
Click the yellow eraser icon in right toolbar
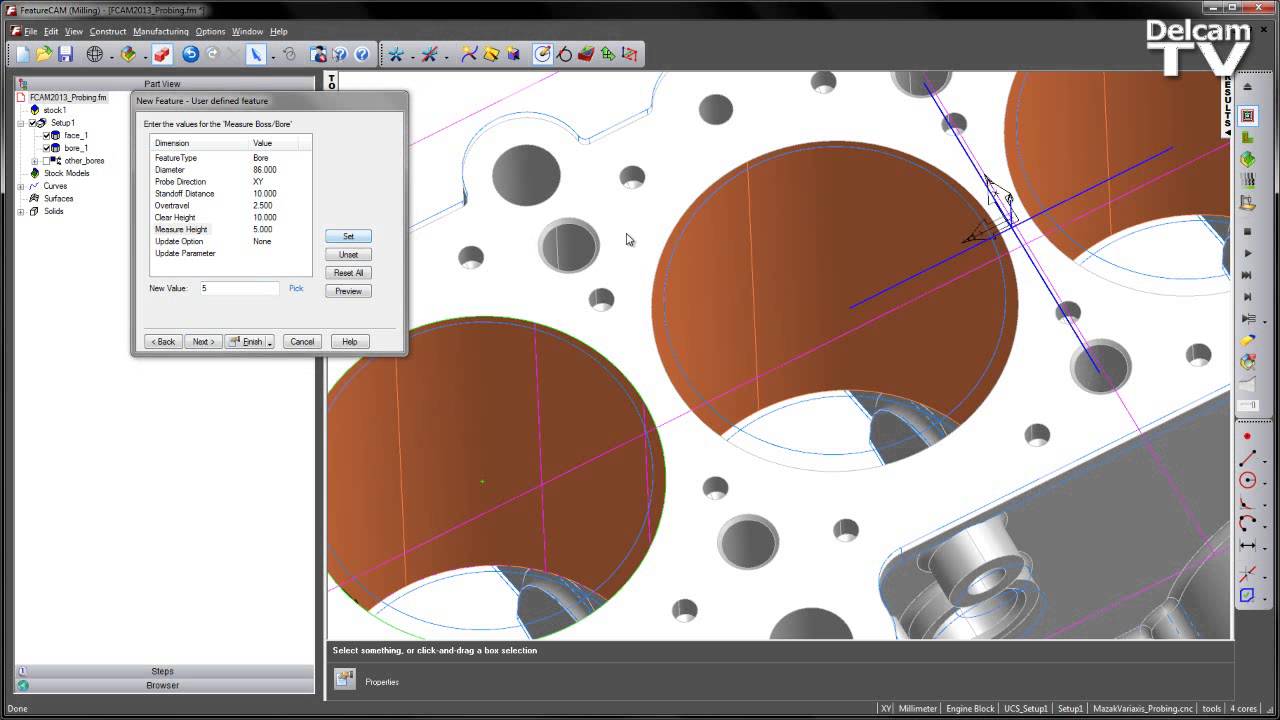click(1247, 341)
